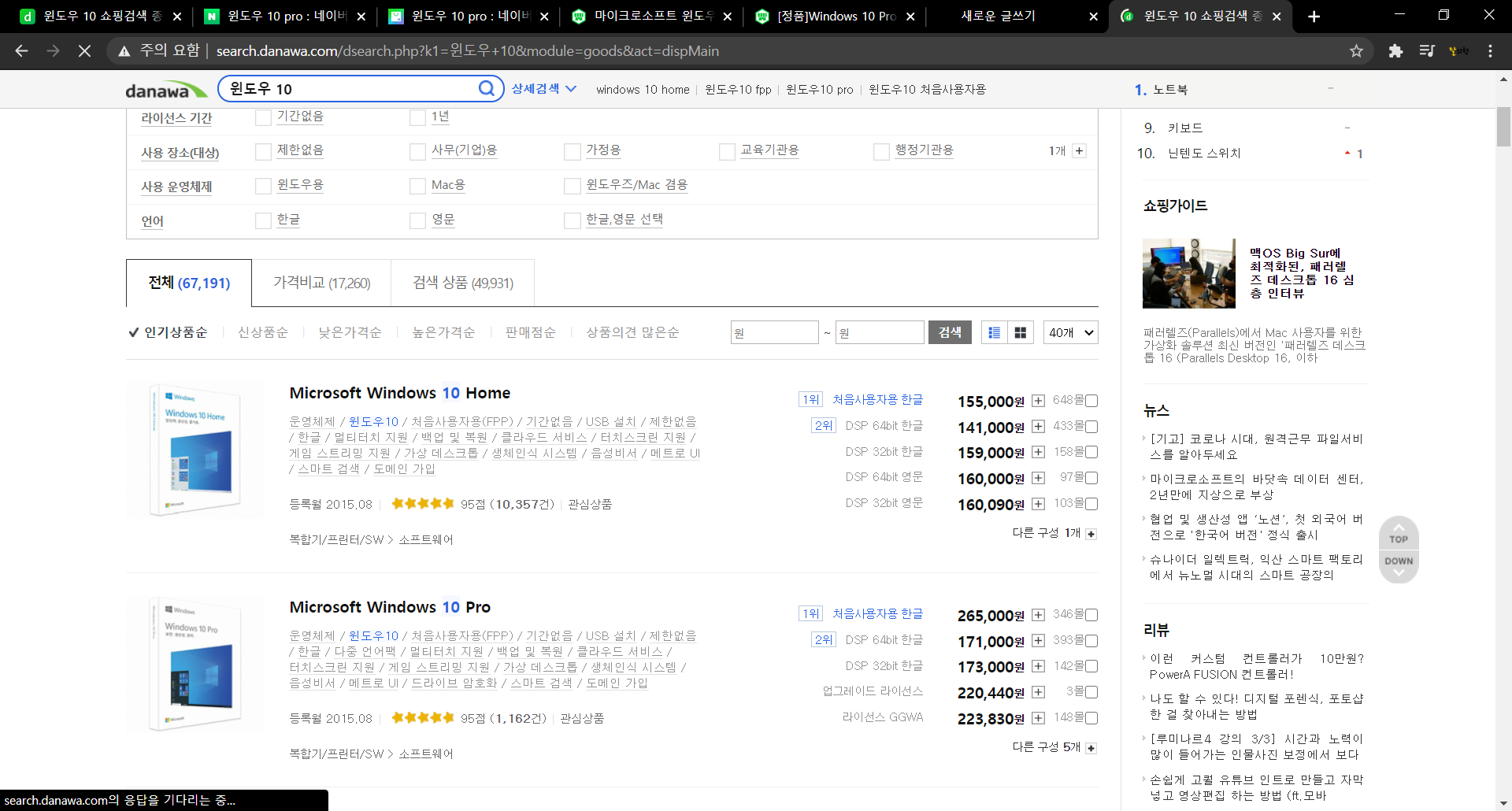Screen dimensions: 1512x811
Task: Check the Mac용 operating system filter
Action: 417,186
